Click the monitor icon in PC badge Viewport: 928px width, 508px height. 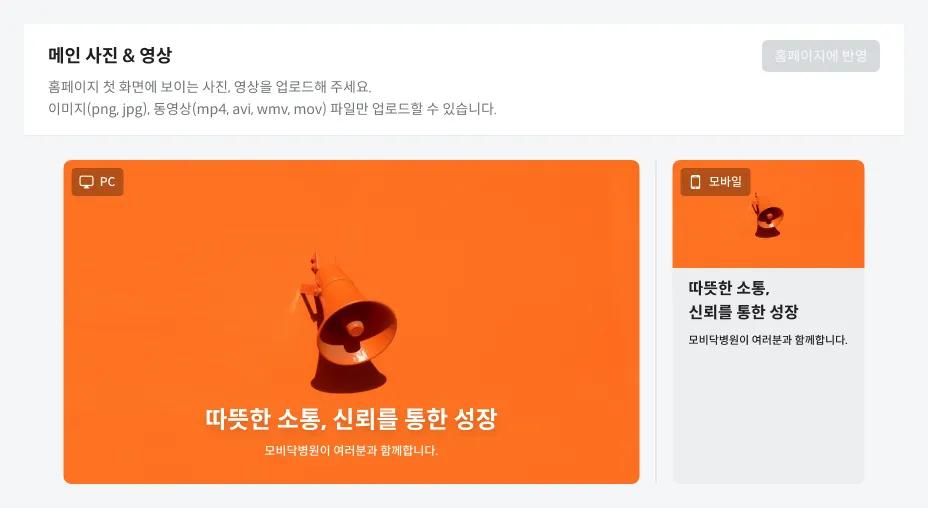[86, 182]
